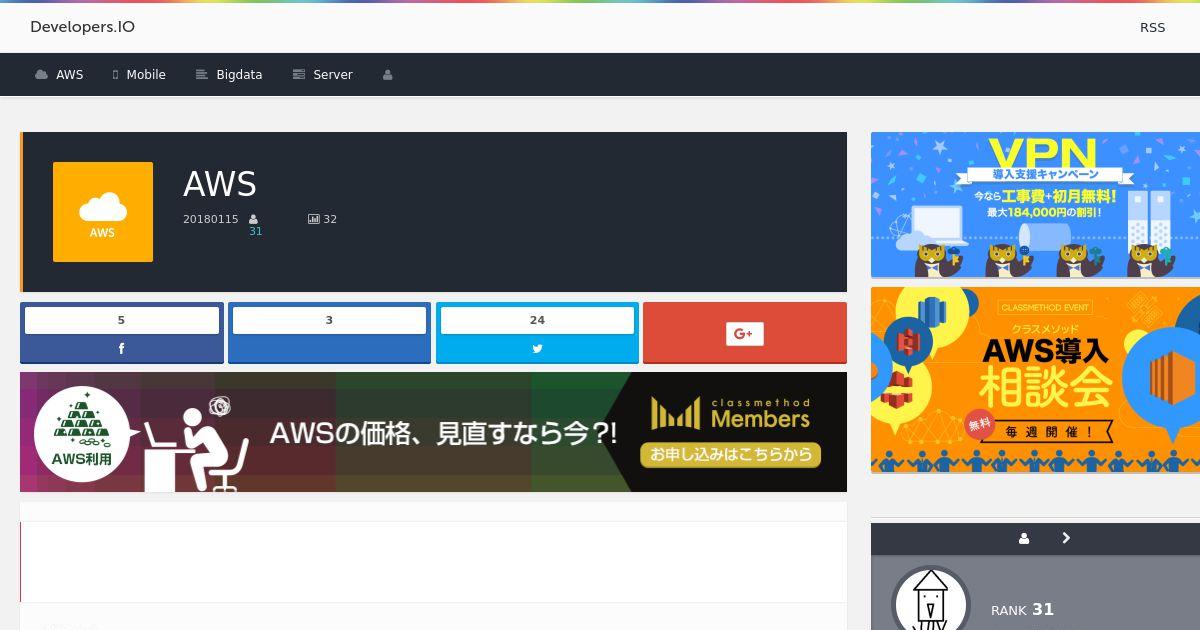Screen dimensions: 1200x630
Task: Share on Facebook button with count 5
Action: coord(122,333)
